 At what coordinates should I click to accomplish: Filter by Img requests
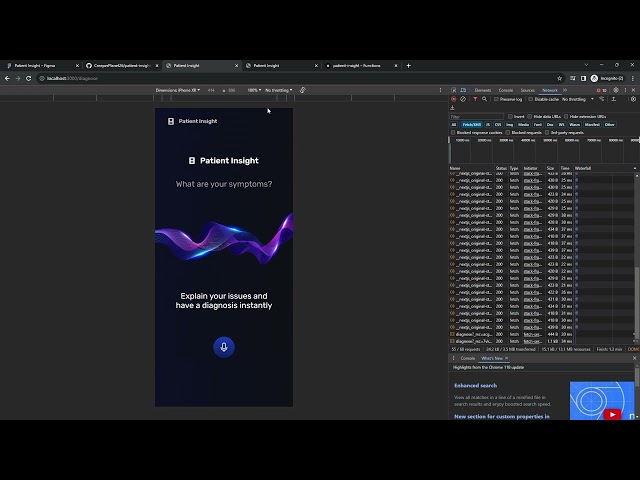[509, 124]
